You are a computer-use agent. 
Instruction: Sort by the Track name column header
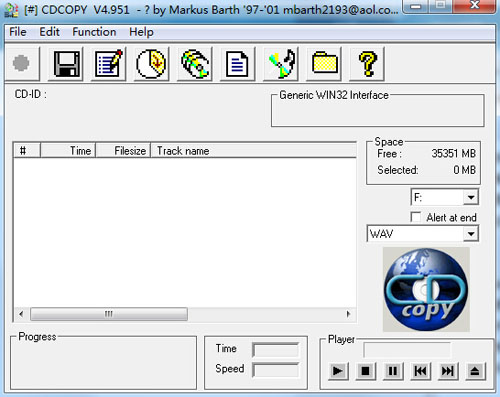[254, 151]
